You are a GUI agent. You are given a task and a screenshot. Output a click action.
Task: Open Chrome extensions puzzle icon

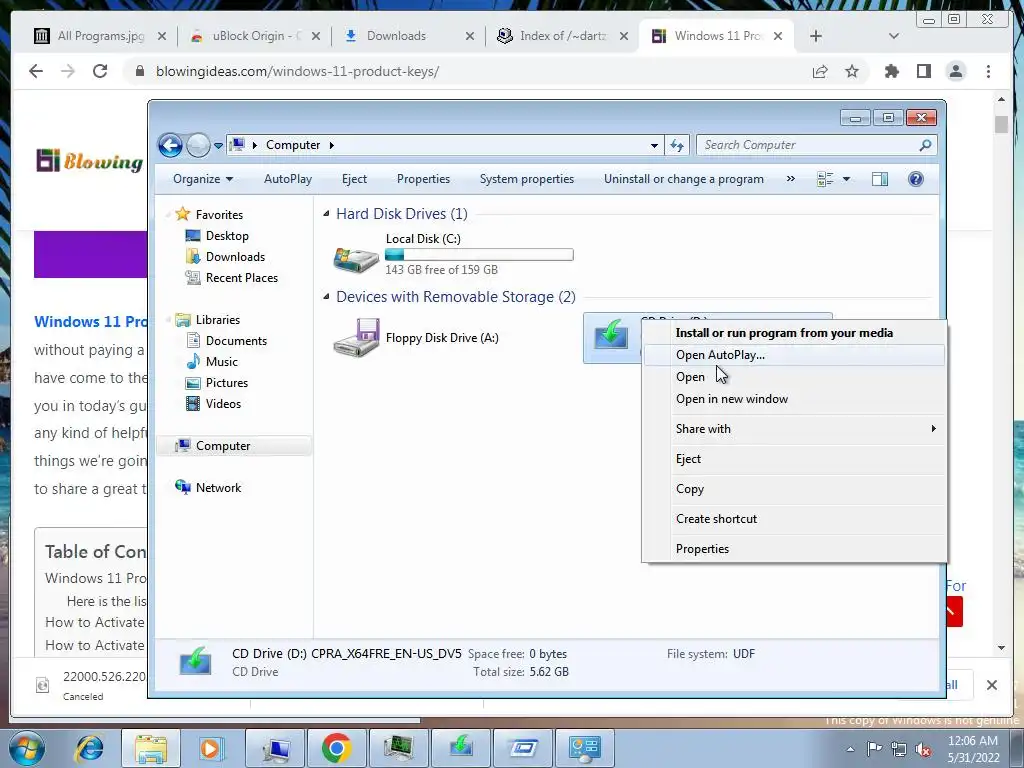point(891,71)
